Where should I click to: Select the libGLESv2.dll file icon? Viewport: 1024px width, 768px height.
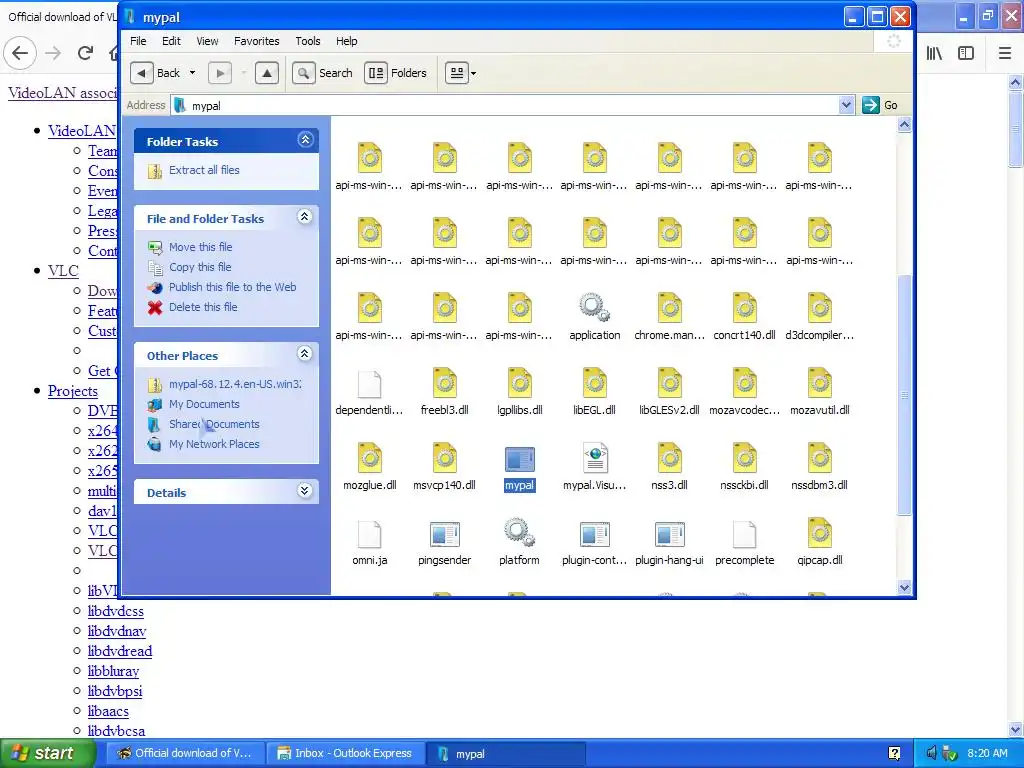click(x=669, y=383)
